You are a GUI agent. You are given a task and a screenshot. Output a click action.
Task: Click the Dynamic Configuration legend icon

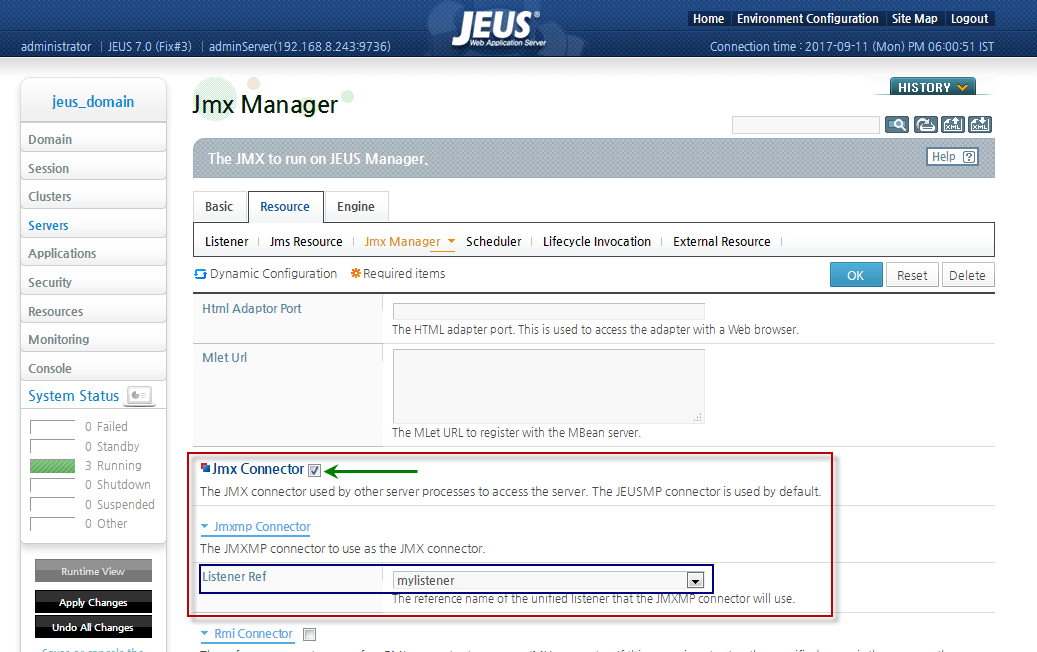200,274
